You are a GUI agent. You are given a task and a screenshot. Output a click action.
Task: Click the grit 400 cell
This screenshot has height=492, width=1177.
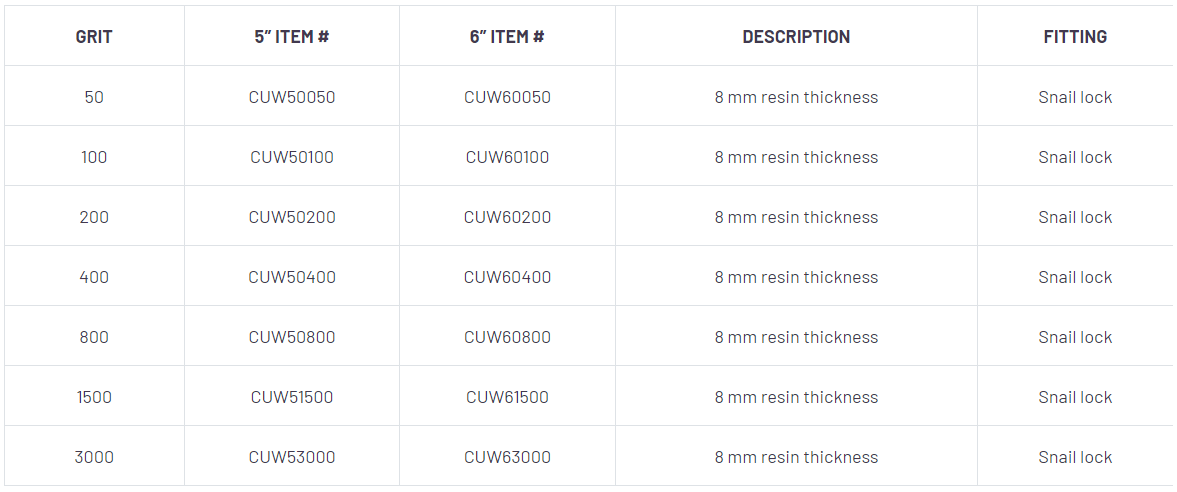(94, 277)
